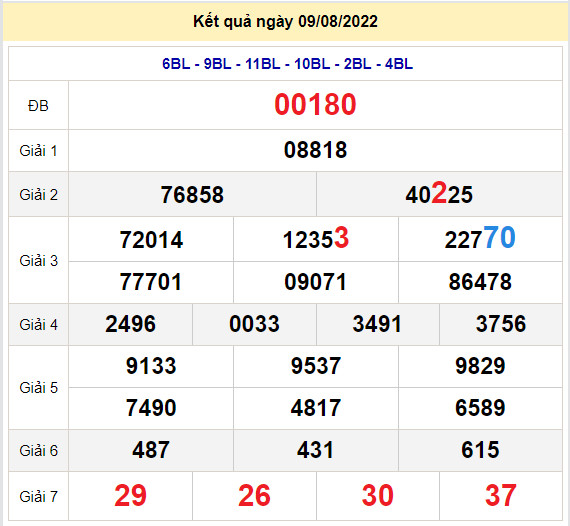Select Giải 5 number 6589
Viewport: 570px width, 526px height.
480,407
